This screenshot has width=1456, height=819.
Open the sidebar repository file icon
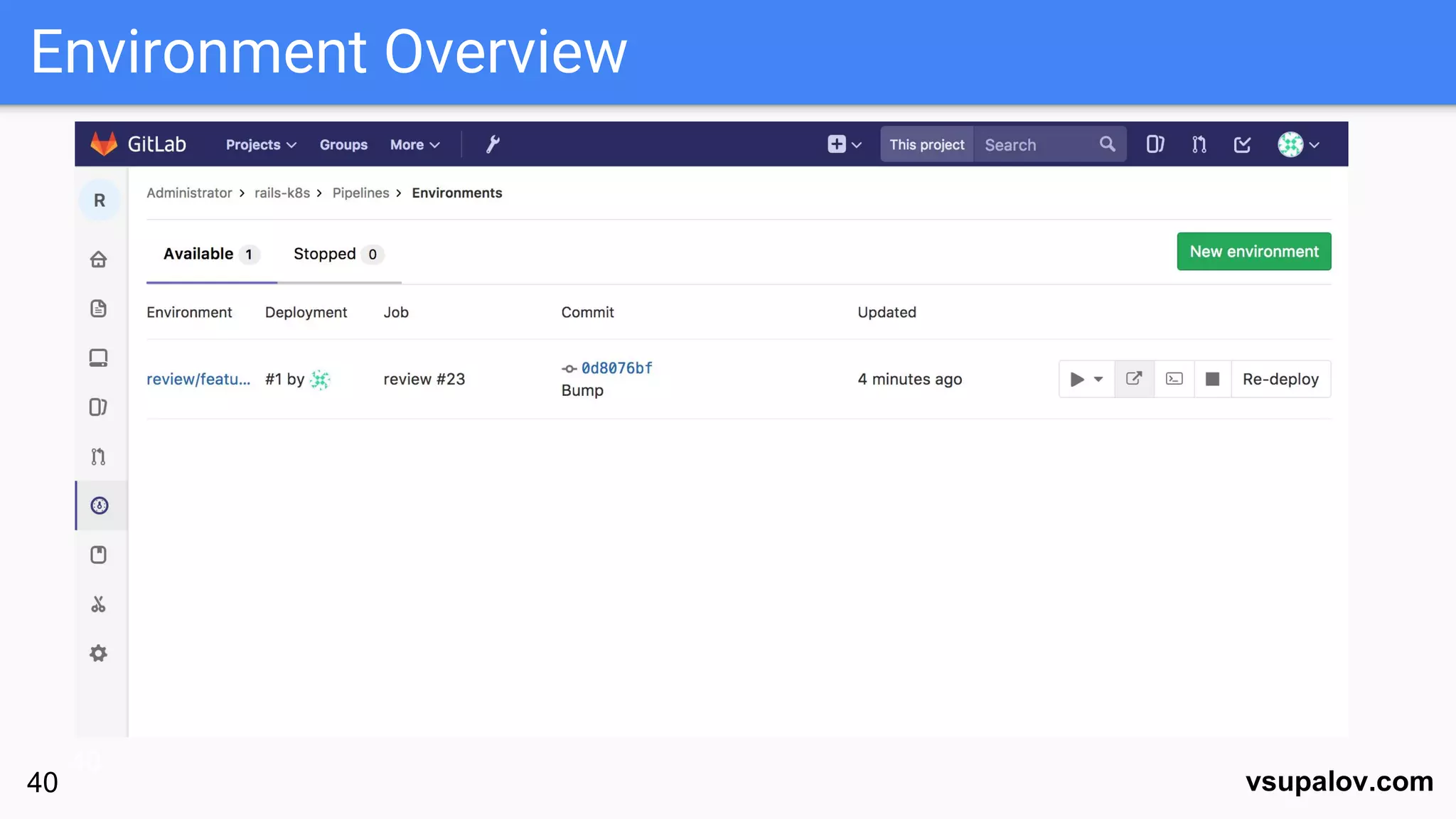coord(99,309)
